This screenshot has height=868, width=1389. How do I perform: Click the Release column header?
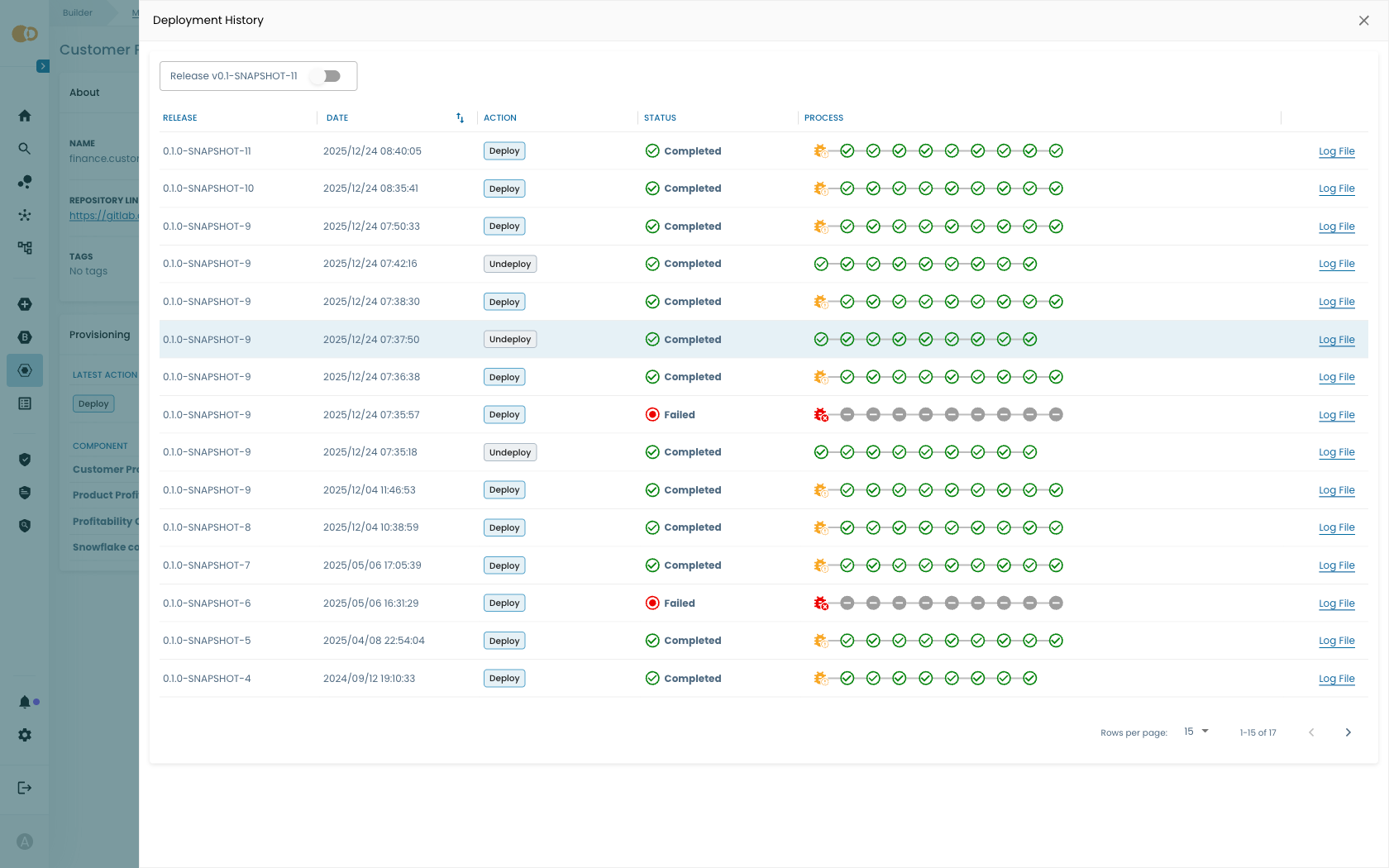click(x=179, y=118)
